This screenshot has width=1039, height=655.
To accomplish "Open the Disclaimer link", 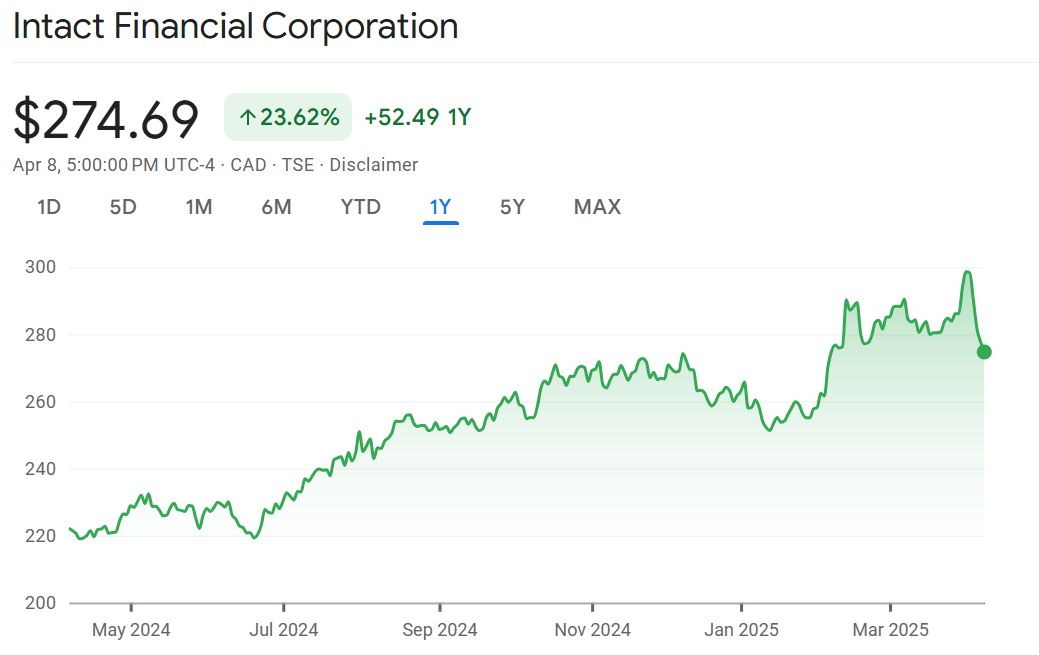I will tap(373, 165).
